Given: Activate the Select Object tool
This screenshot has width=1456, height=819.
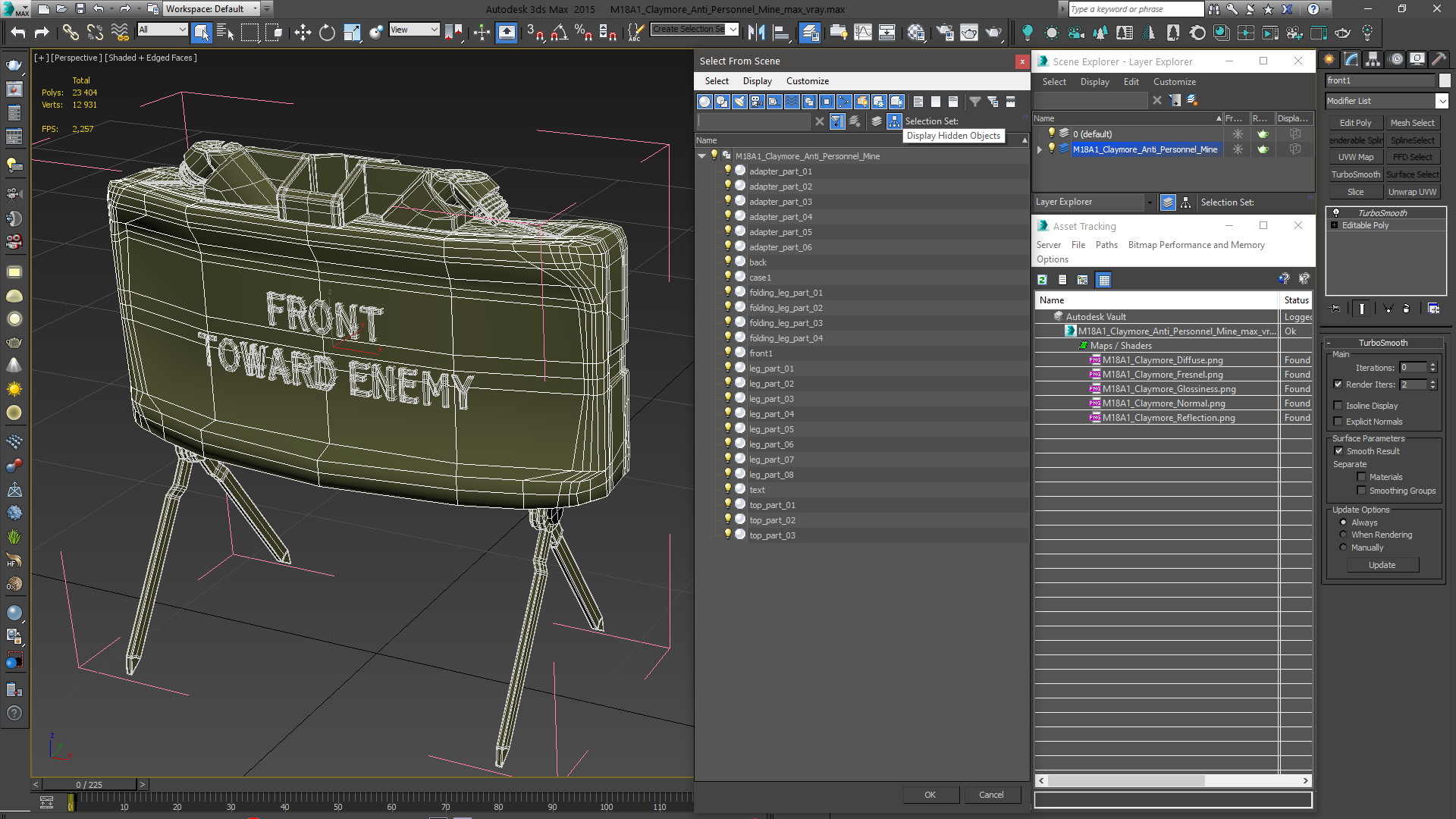Looking at the screenshot, I should (201, 32).
